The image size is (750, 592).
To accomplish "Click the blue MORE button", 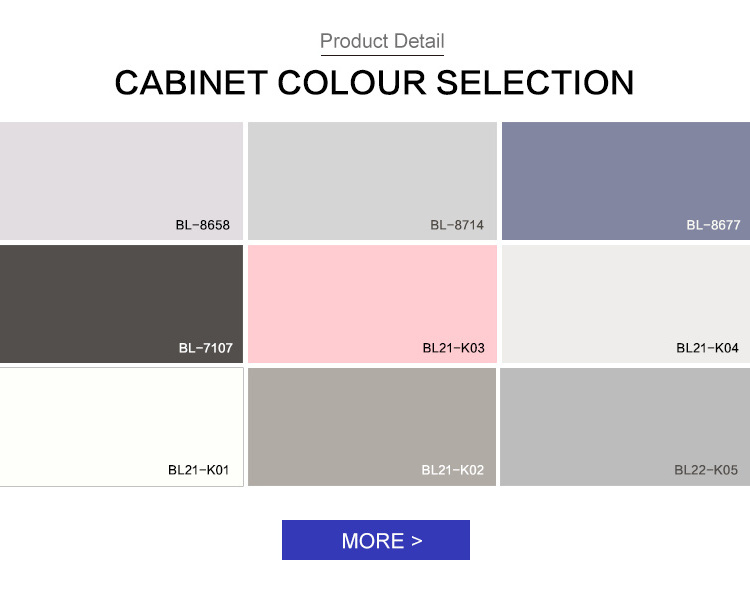I will [375, 540].
